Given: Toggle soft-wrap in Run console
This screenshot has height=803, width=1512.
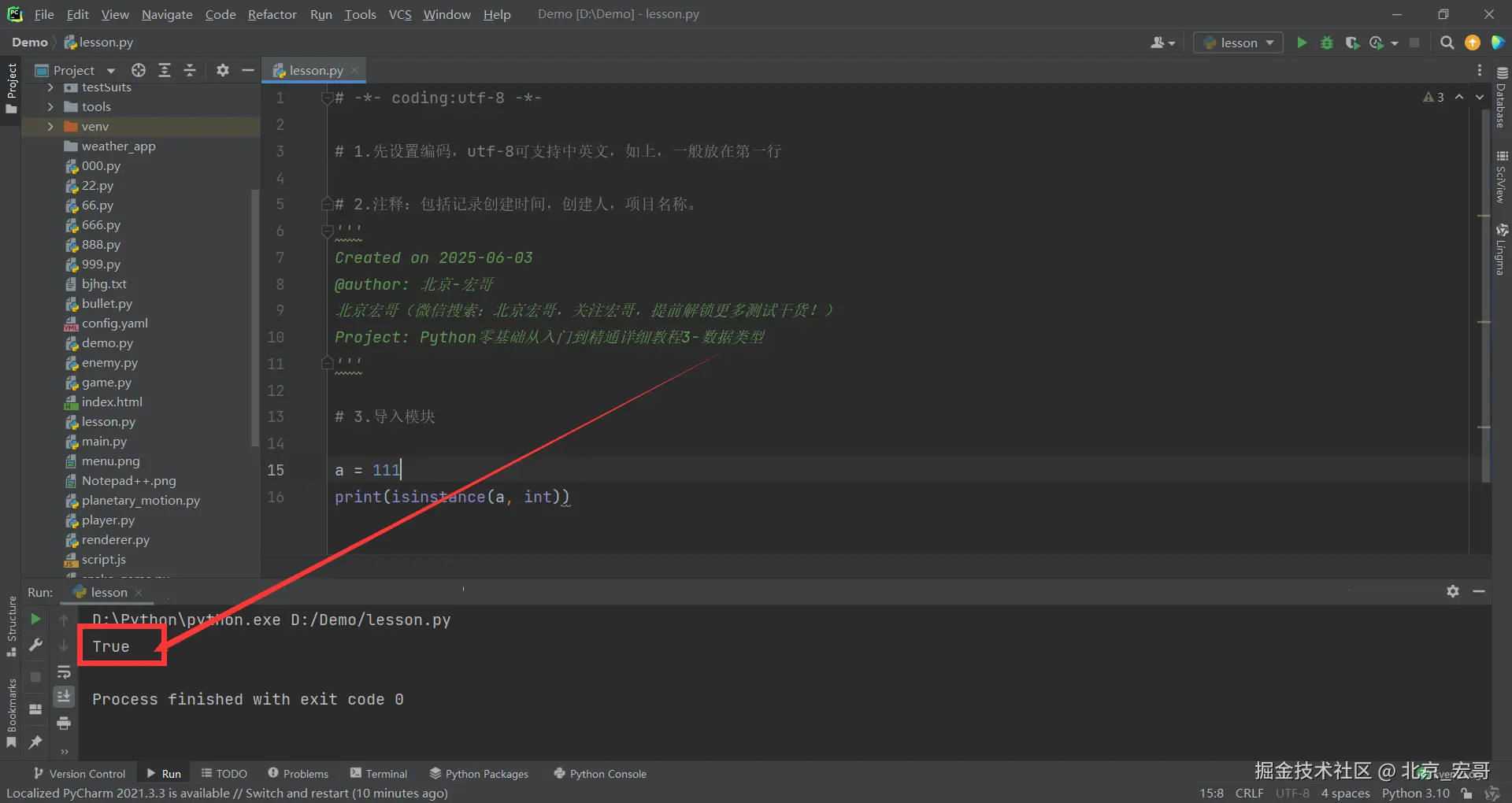Looking at the screenshot, I should pos(64,672).
